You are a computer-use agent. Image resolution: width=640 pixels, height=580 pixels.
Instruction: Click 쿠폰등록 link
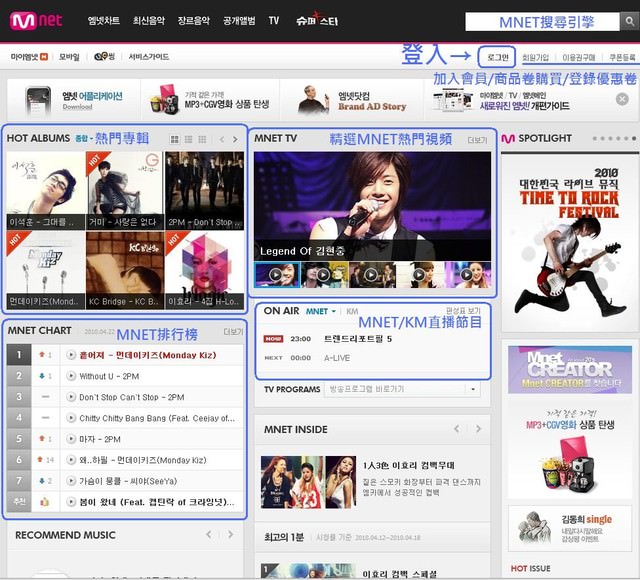pos(622,58)
